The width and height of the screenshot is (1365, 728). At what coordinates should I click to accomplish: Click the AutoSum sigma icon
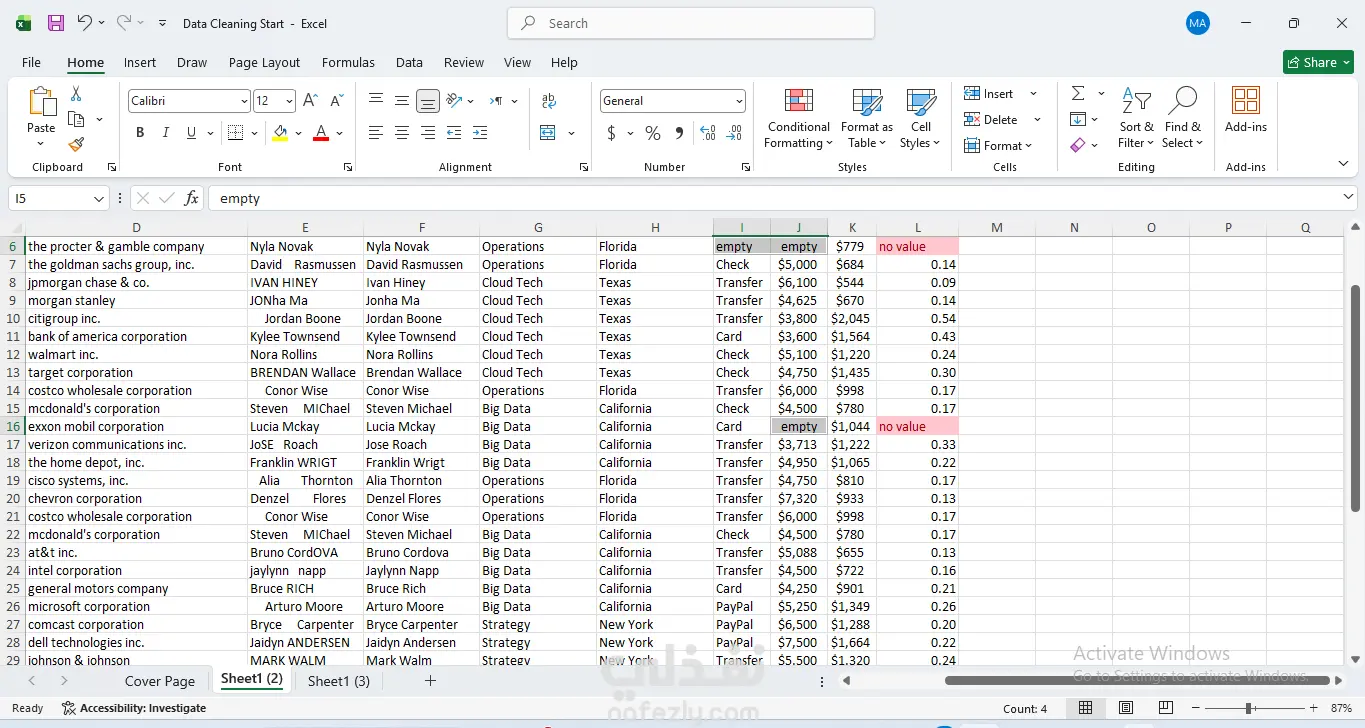[1078, 93]
